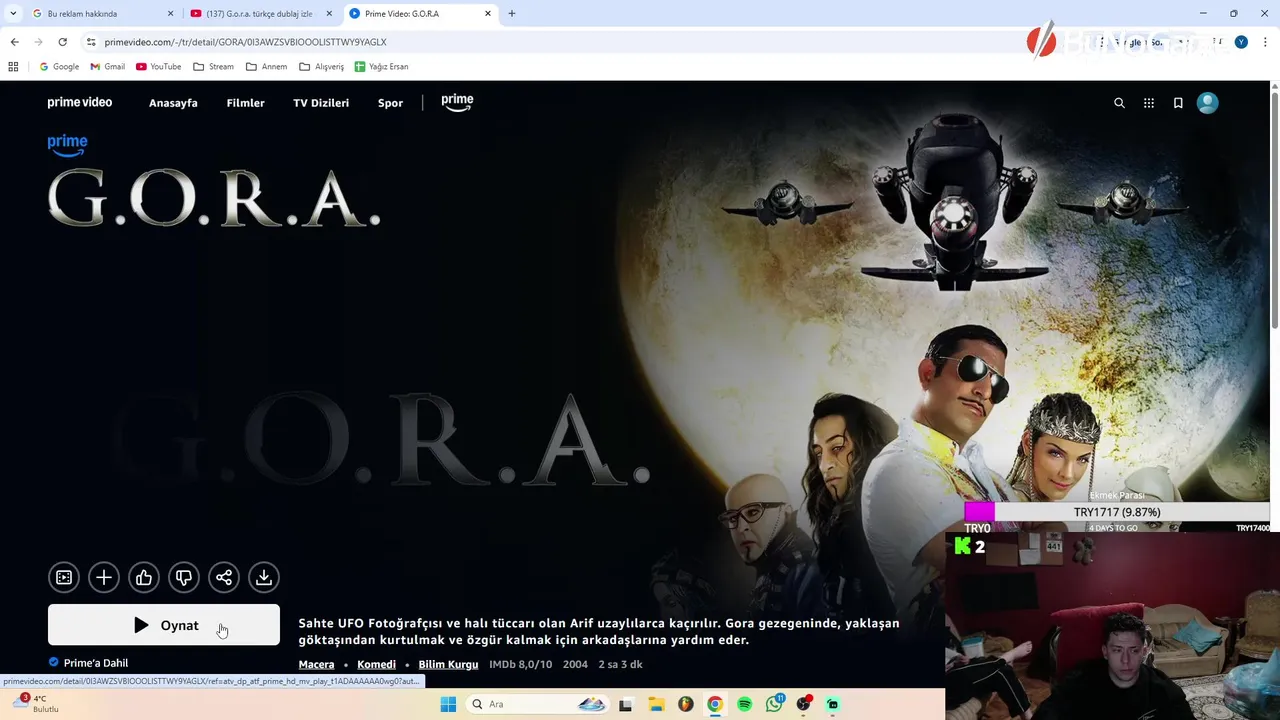This screenshot has height=720, width=1280.
Task: Click the 2004 release year text
Action: pos(575,664)
